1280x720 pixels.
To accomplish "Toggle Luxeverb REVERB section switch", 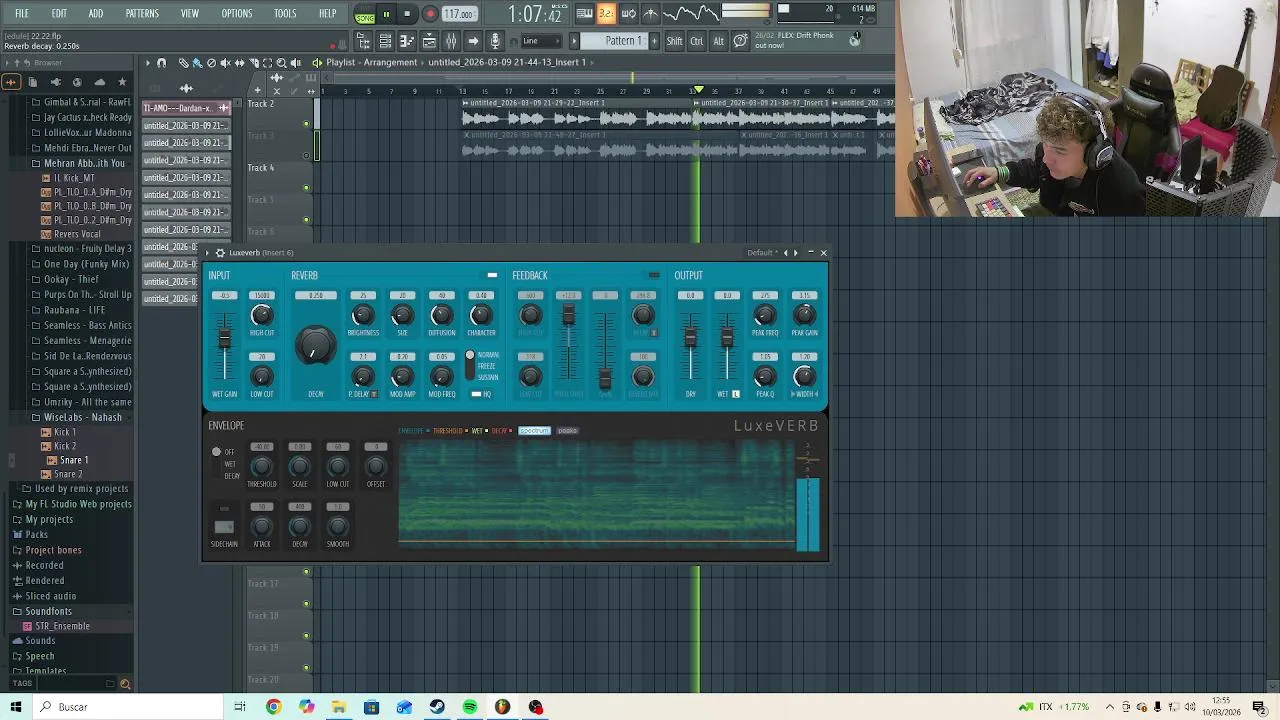I will [x=492, y=275].
